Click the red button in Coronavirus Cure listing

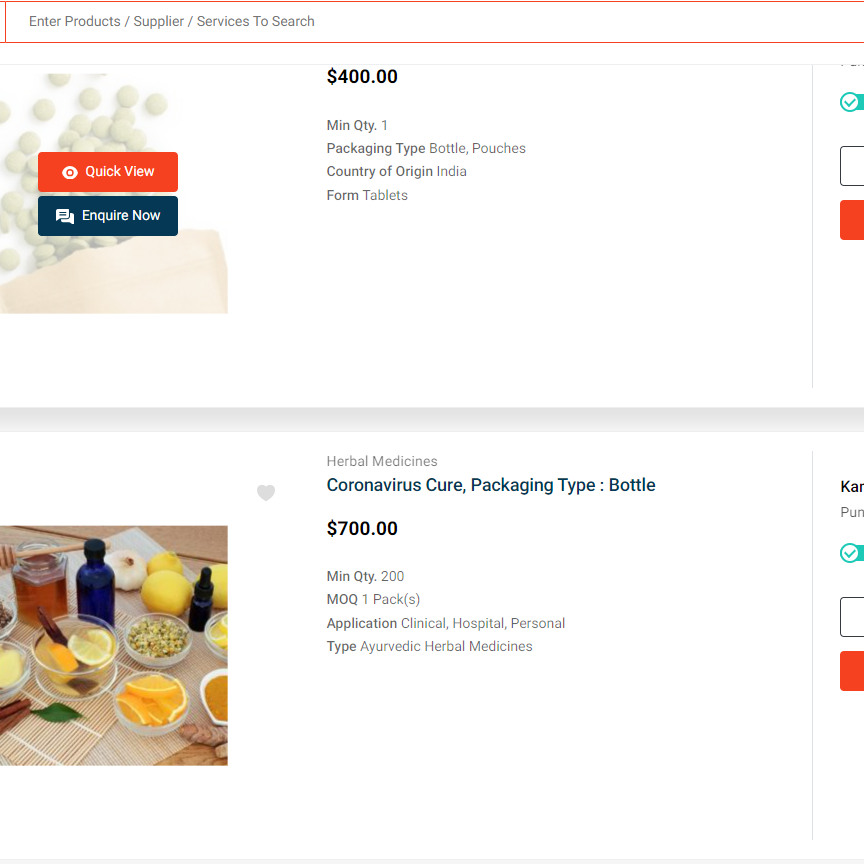click(x=853, y=671)
